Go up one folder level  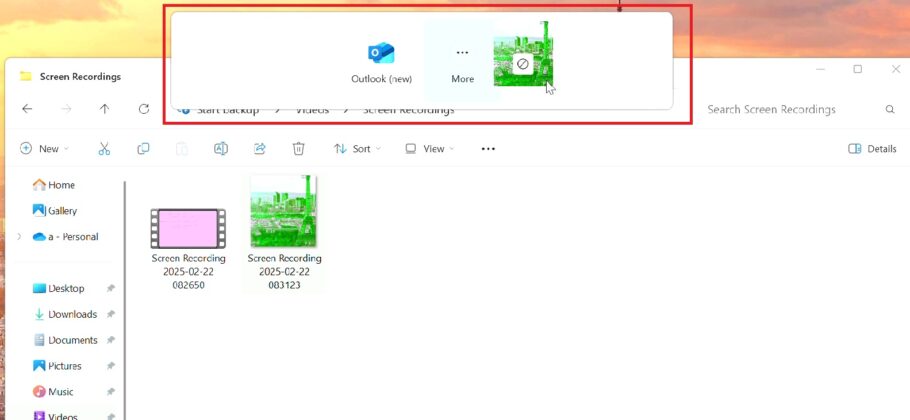tap(105, 109)
